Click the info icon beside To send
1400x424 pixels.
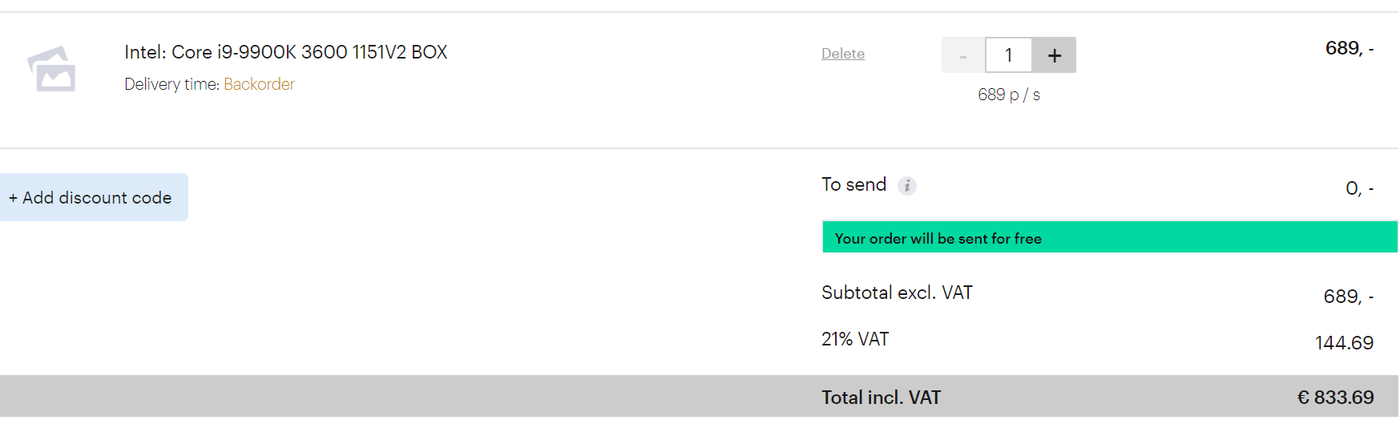point(907,186)
